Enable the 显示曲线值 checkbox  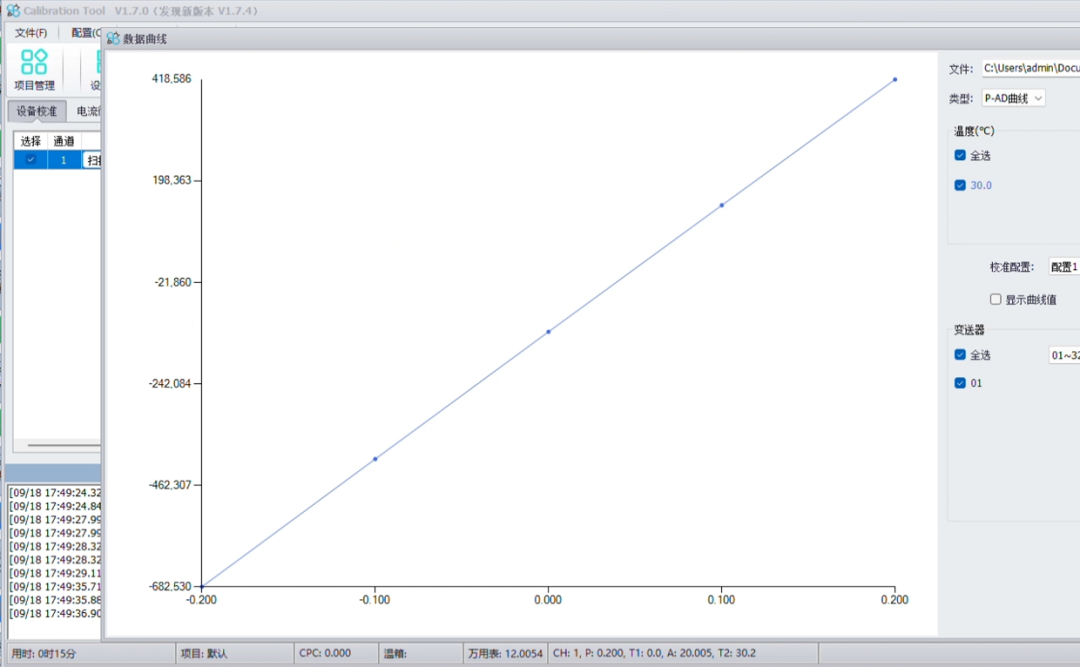995,299
